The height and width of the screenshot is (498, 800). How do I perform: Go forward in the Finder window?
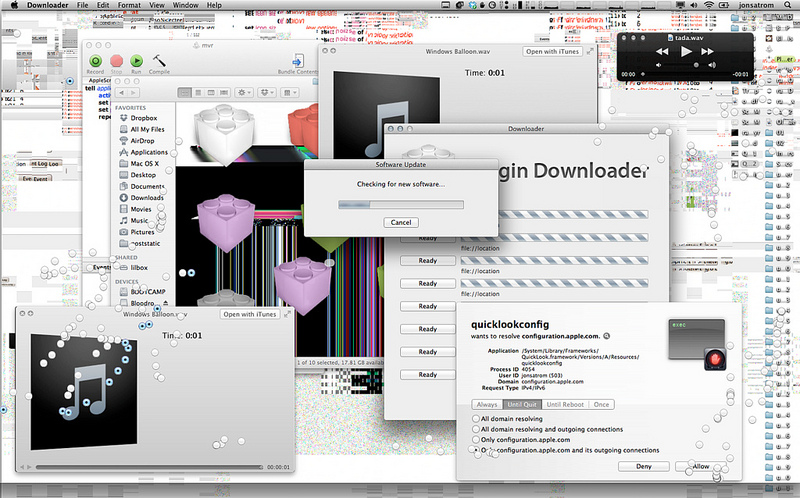(134, 93)
